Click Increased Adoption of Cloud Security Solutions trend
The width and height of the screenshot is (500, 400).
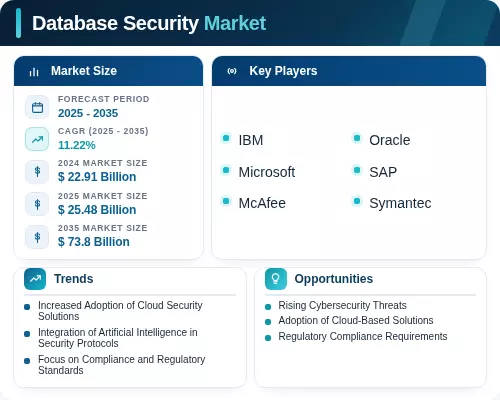[x=120, y=311]
